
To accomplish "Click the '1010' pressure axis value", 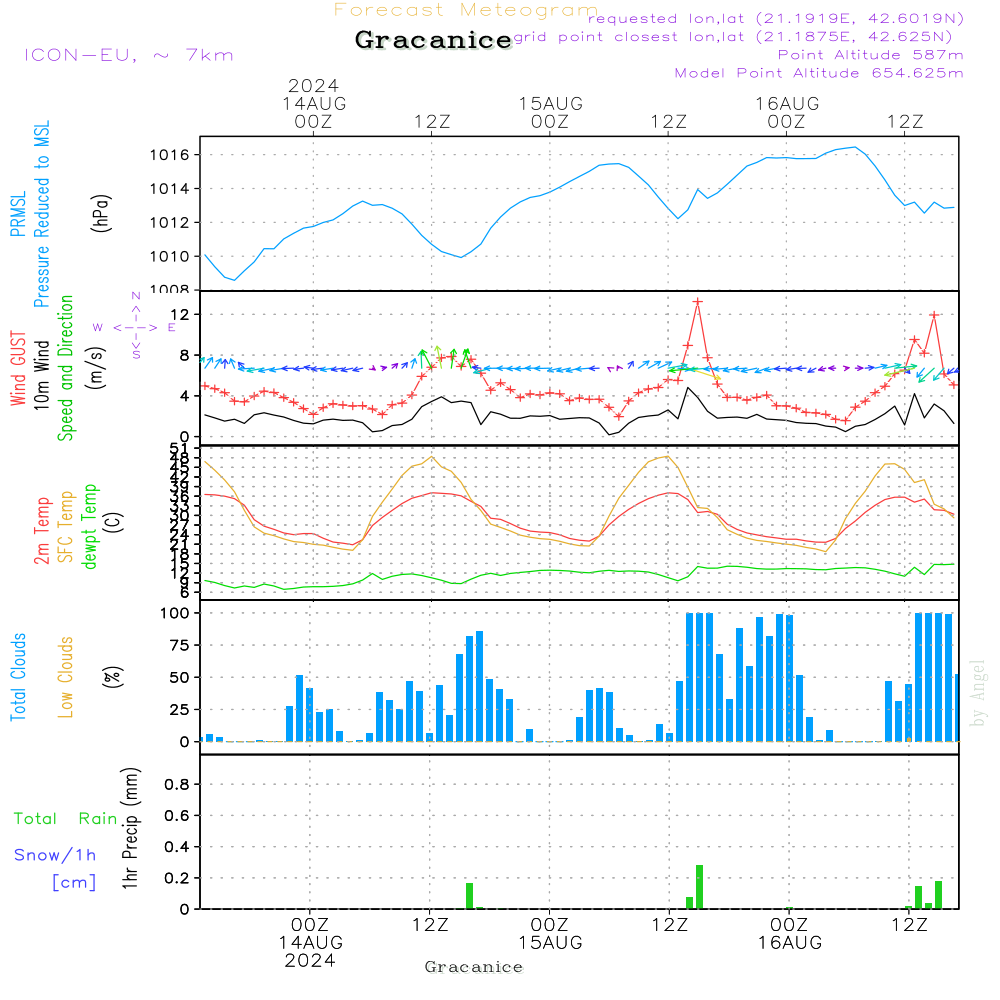I will click(x=170, y=256).
